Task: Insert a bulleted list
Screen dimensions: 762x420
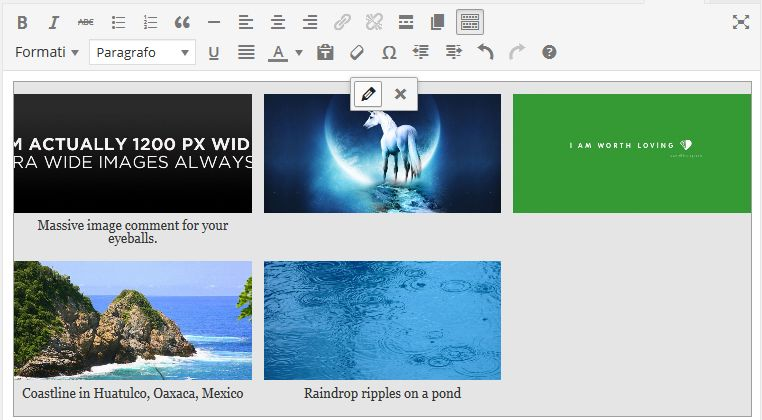Action: [118, 22]
